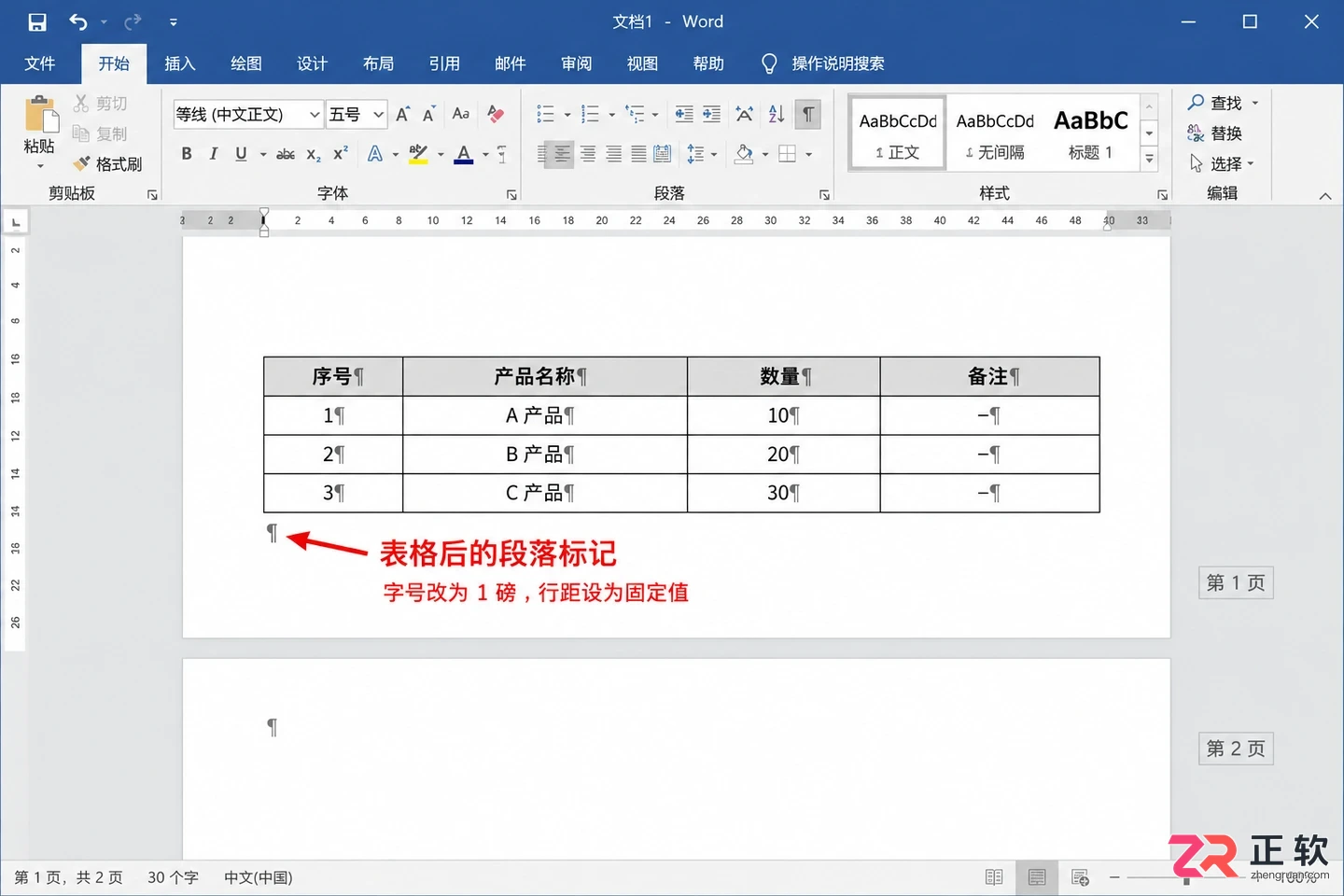1344x896 pixels.
Task: Open the Font dialog launcher
Action: [511, 194]
